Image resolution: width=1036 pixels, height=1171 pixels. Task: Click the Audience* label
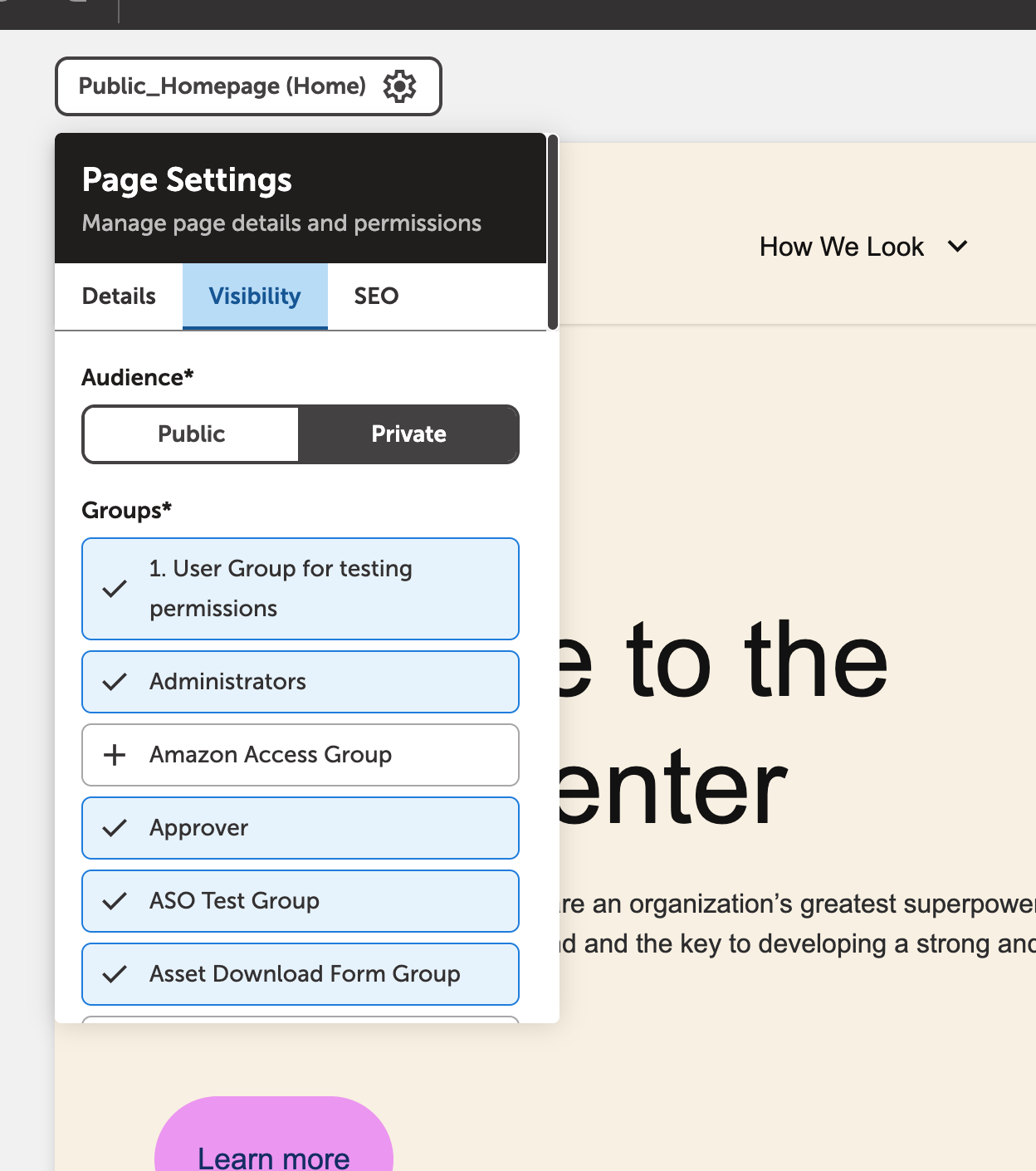[138, 377]
